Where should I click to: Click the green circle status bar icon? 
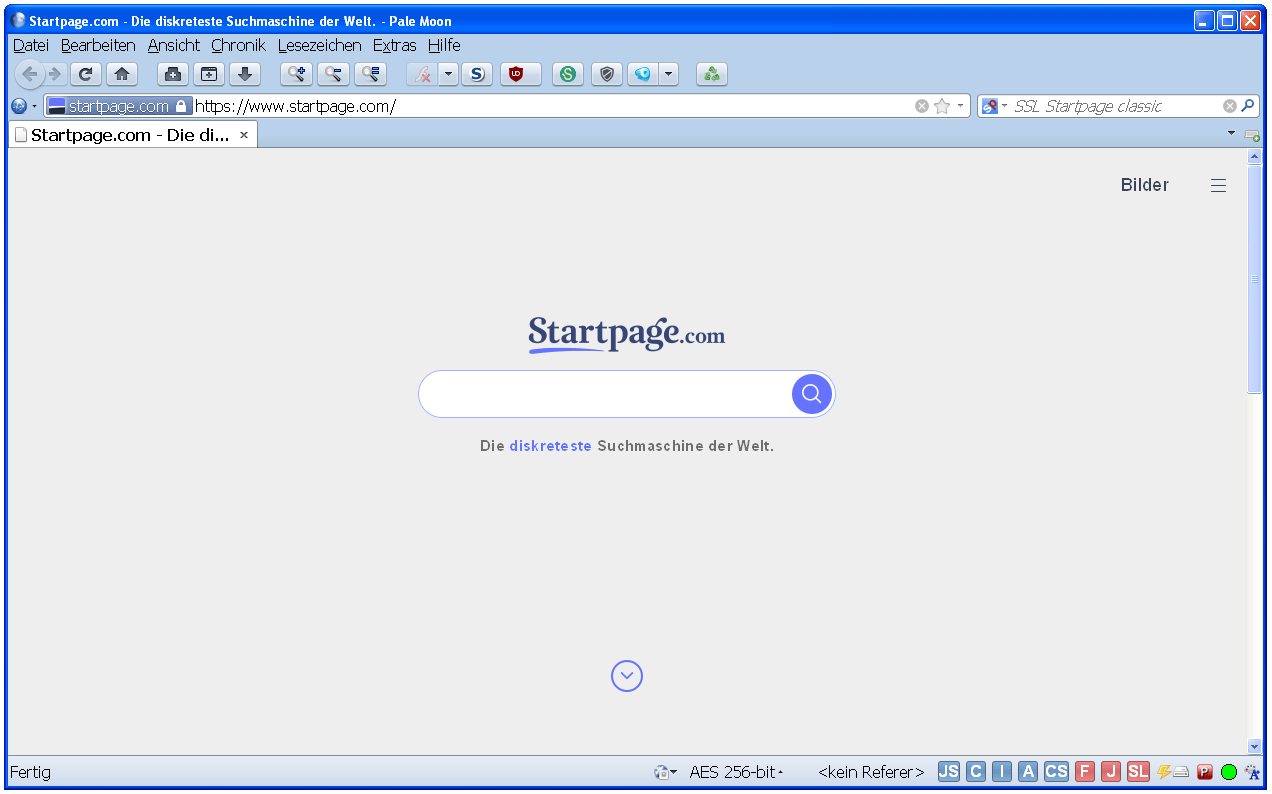[x=1229, y=772]
